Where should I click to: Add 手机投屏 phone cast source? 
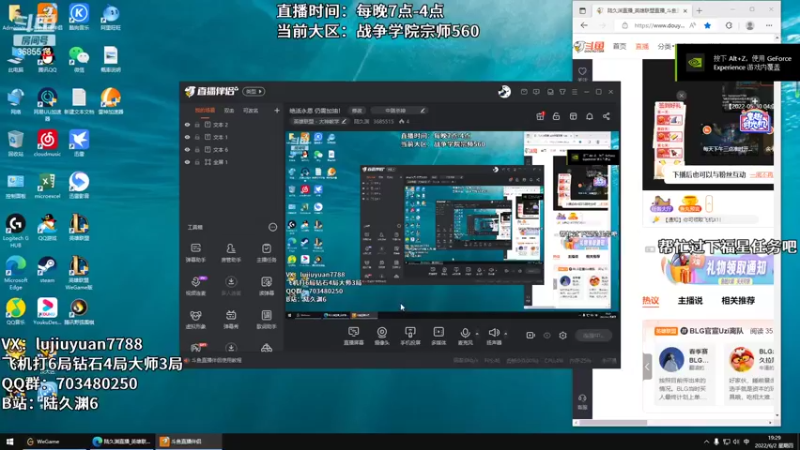pyautogui.click(x=410, y=336)
